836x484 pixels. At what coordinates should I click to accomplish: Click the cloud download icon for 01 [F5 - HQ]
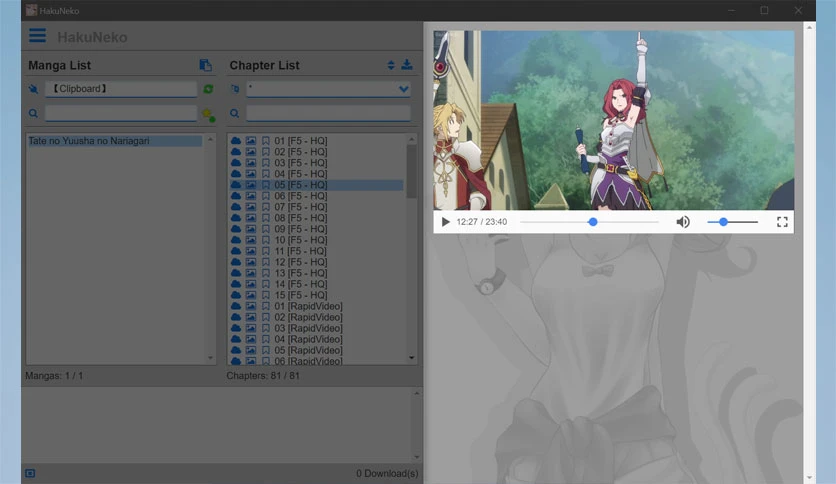pyautogui.click(x=236, y=141)
